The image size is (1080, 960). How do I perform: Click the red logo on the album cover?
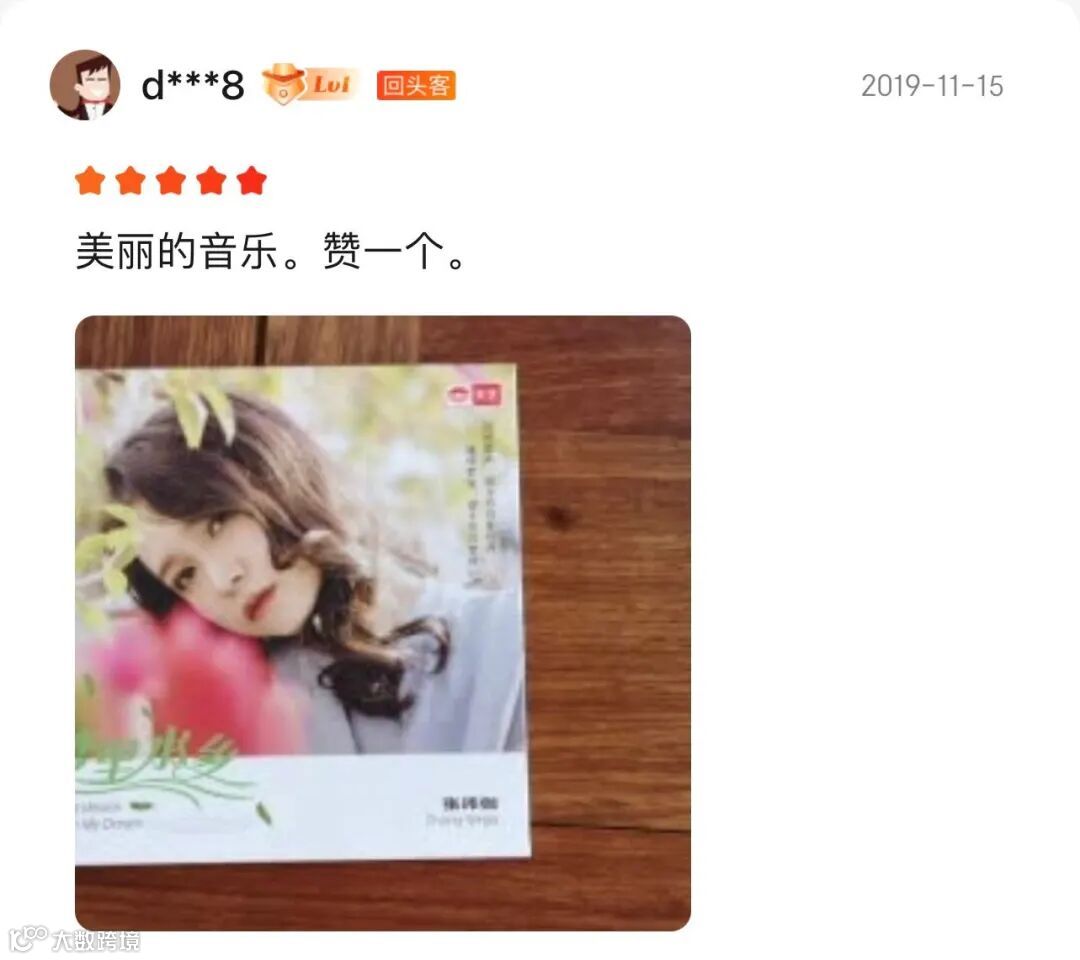(x=475, y=395)
